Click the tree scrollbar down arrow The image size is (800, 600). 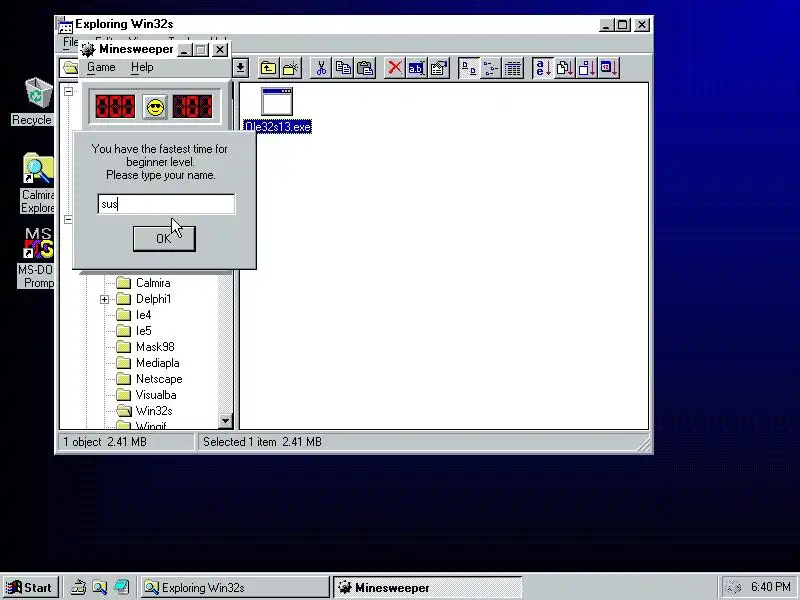(x=225, y=421)
